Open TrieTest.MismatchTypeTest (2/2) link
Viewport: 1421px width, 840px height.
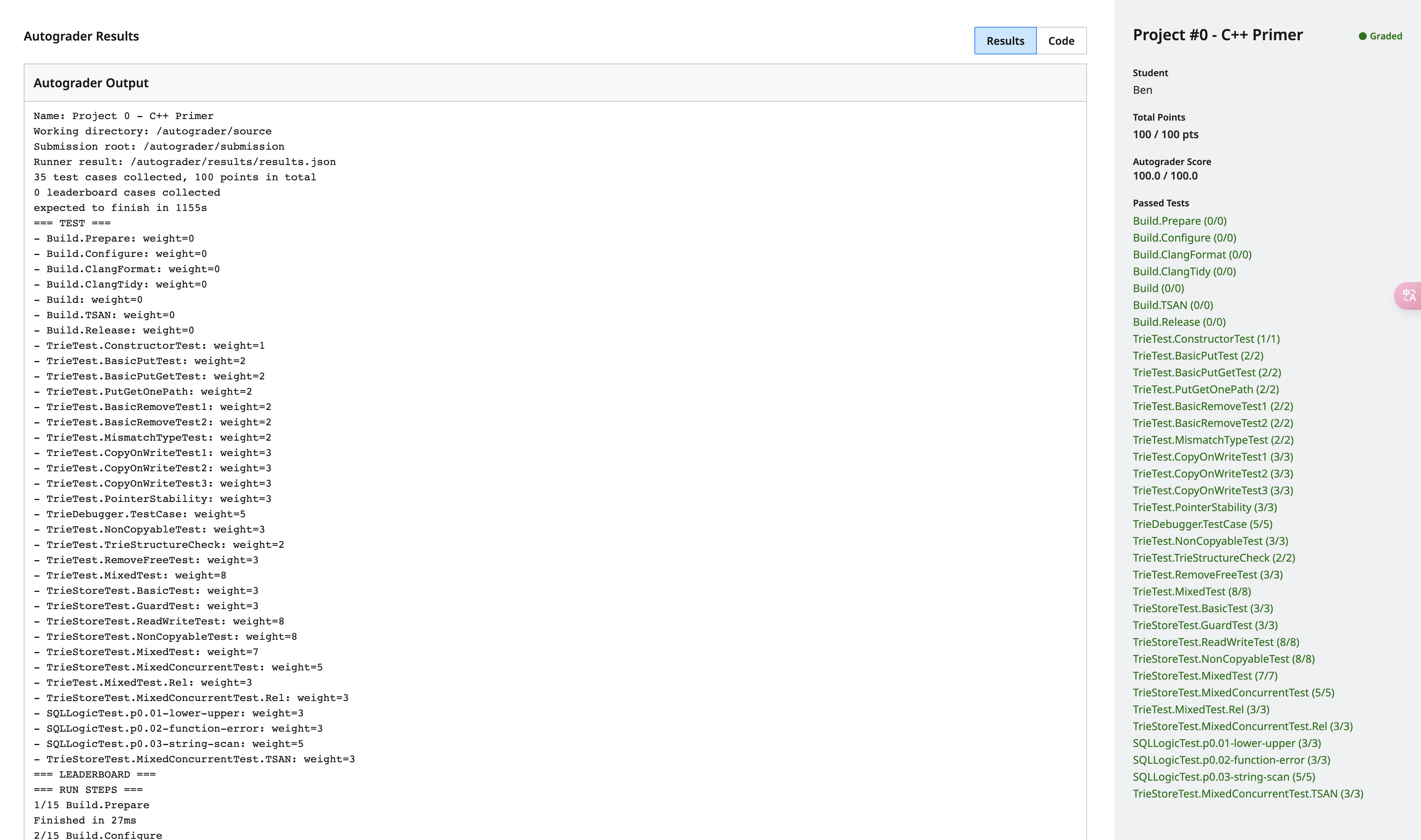pos(1213,440)
